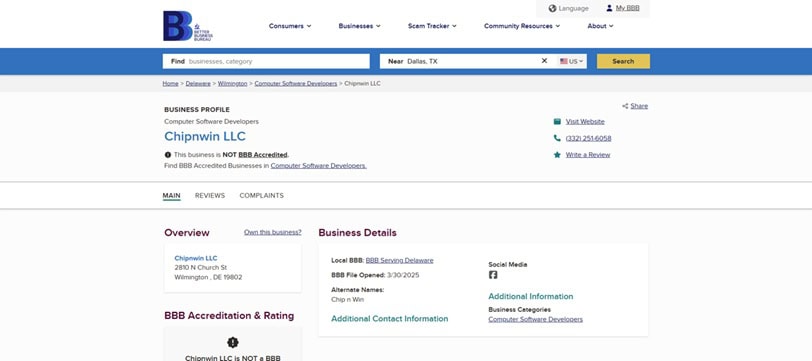Clear the Near location field

pos(544,61)
